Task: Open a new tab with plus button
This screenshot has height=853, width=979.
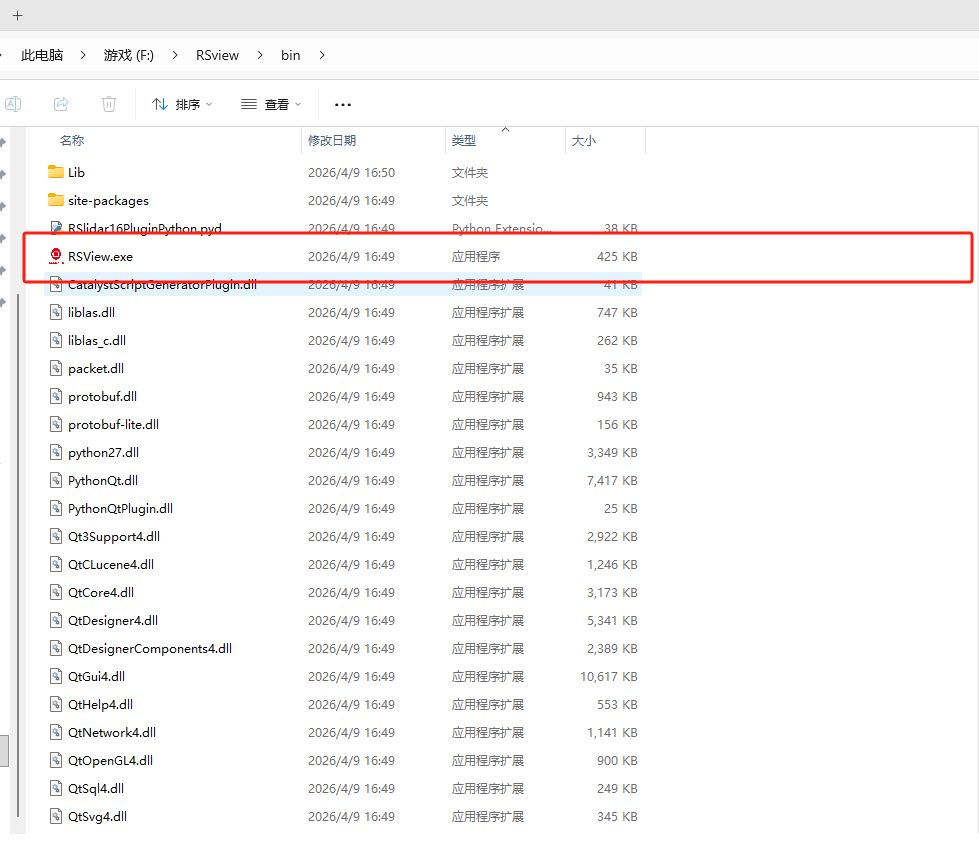Action: (x=17, y=16)
